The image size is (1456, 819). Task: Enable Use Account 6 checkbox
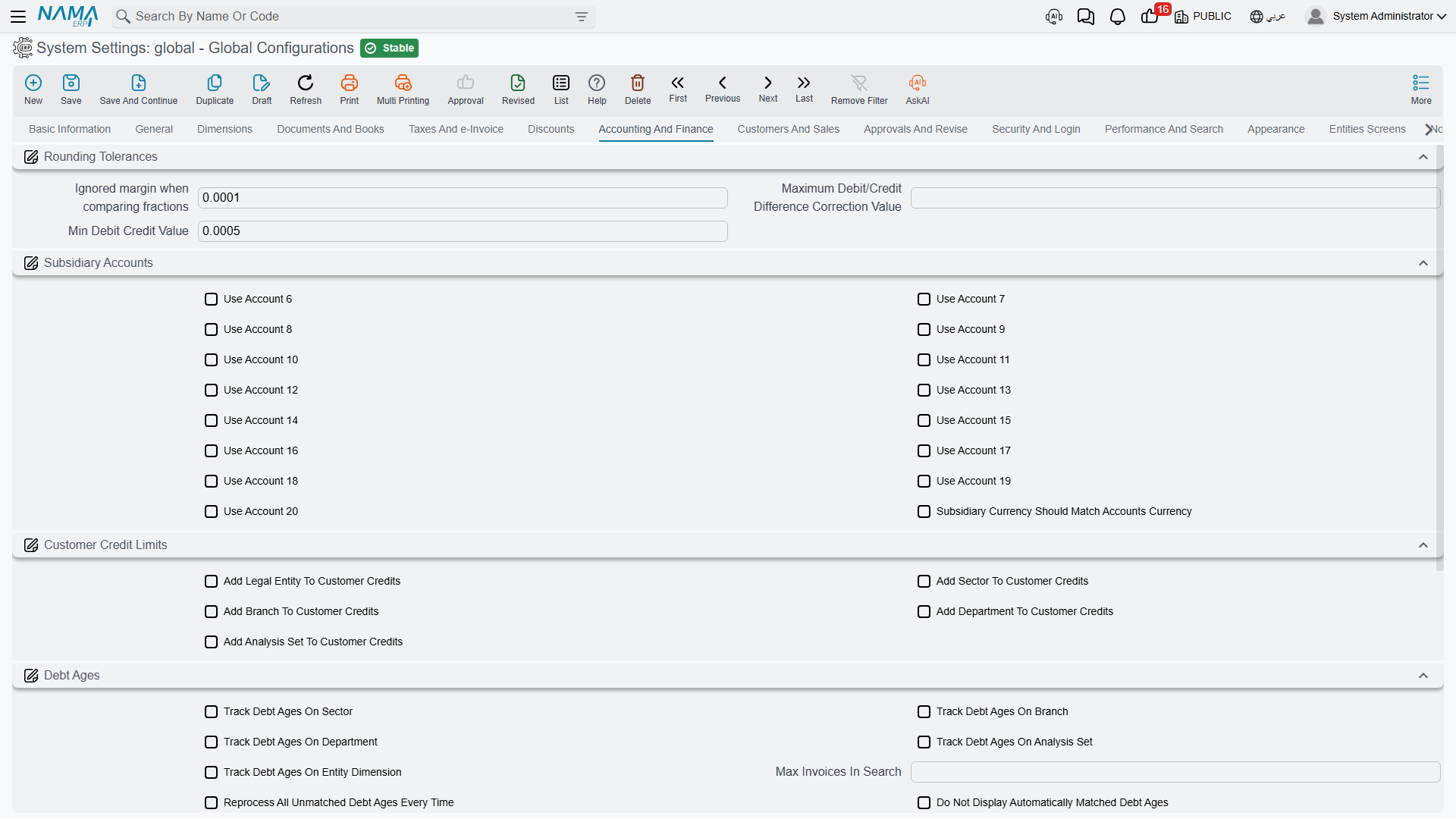tap(211, 300)
